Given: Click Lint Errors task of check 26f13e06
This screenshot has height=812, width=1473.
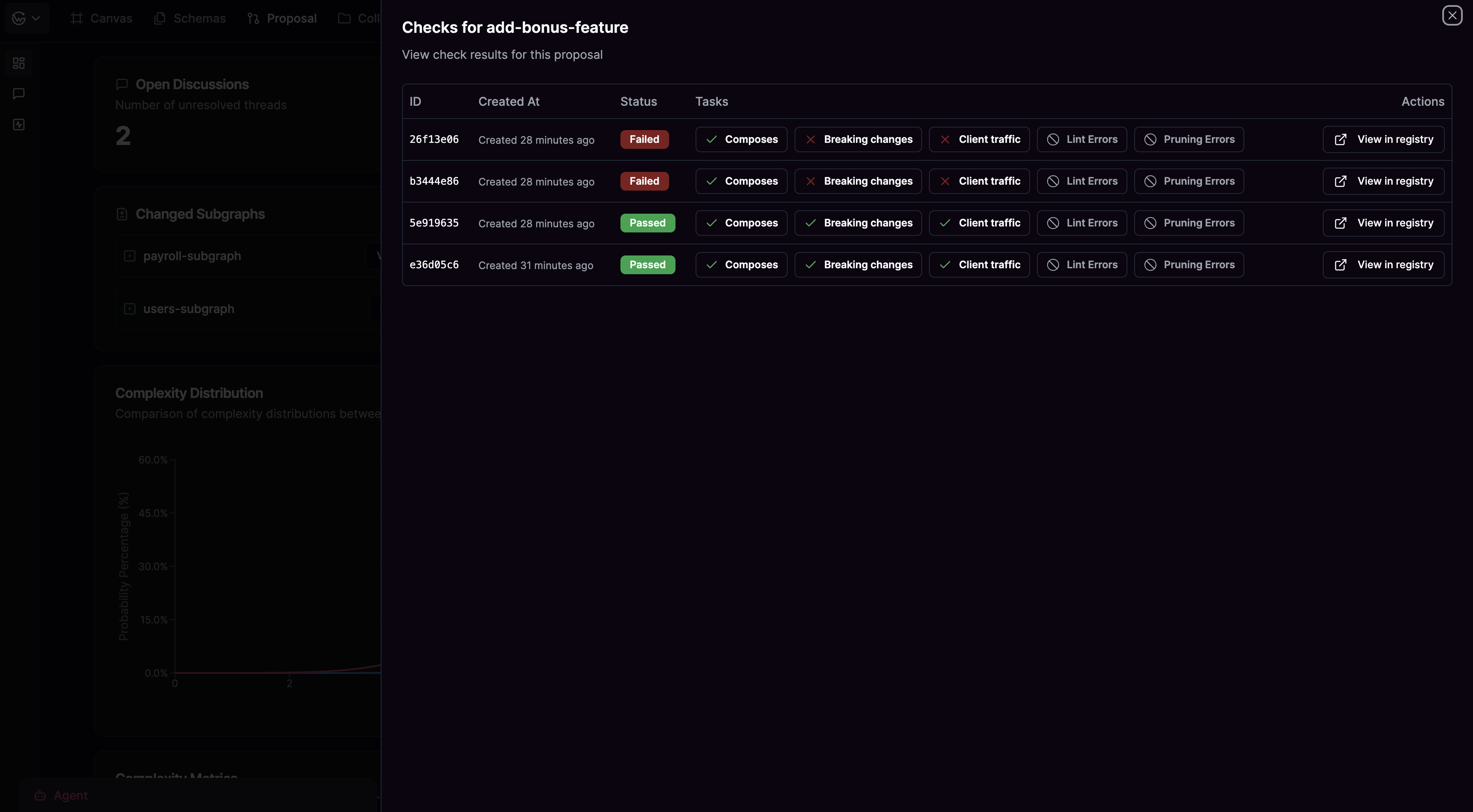Looking at the screenshot, I should click(1081, 139).
